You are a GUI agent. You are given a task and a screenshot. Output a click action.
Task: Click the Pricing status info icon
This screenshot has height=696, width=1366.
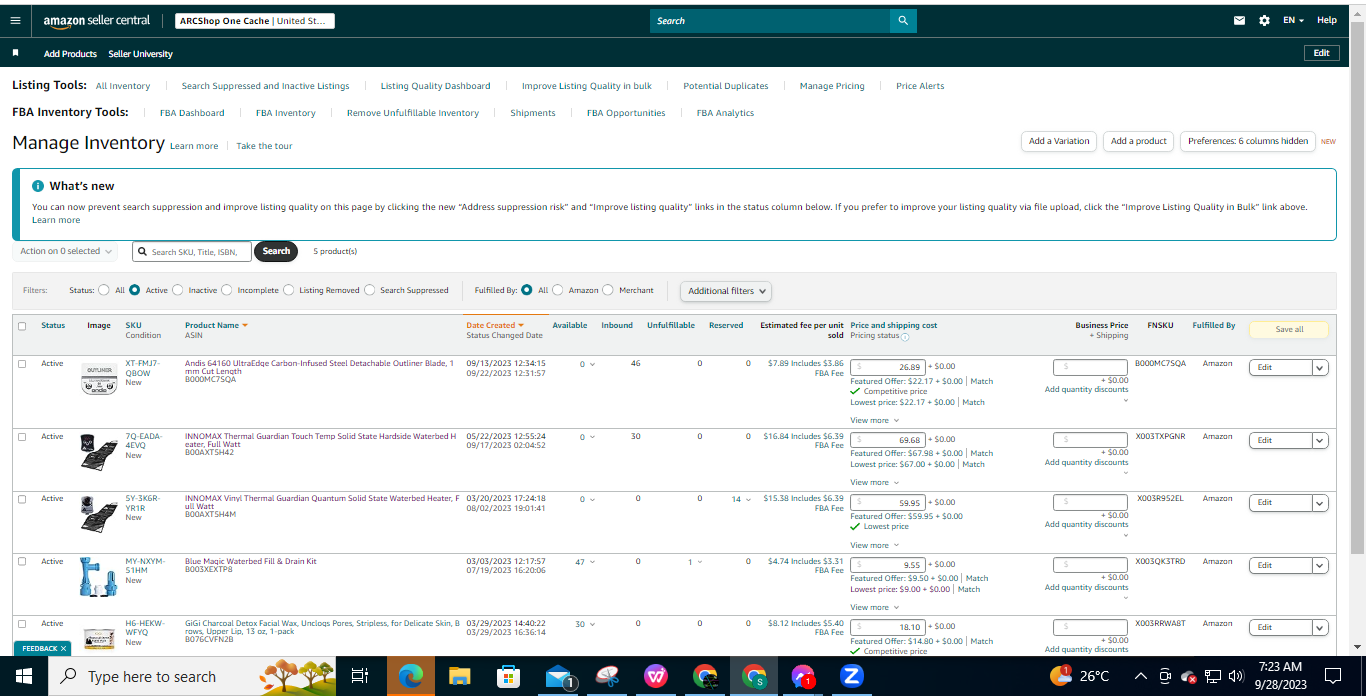tap(905, 336)
